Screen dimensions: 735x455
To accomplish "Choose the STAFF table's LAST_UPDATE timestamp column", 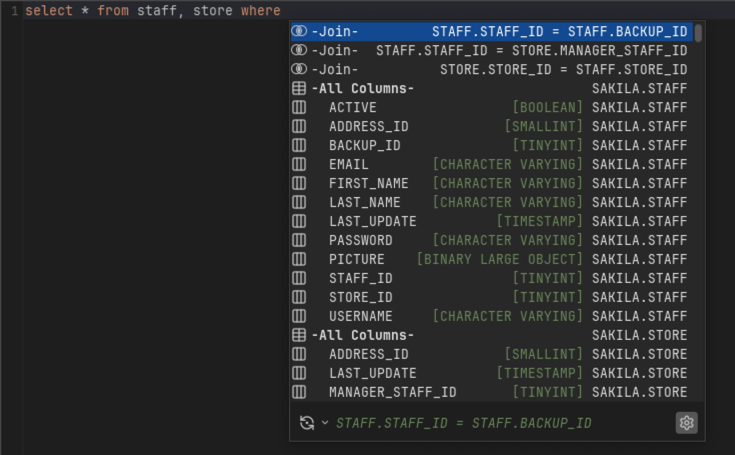I will tap(372, 221).
